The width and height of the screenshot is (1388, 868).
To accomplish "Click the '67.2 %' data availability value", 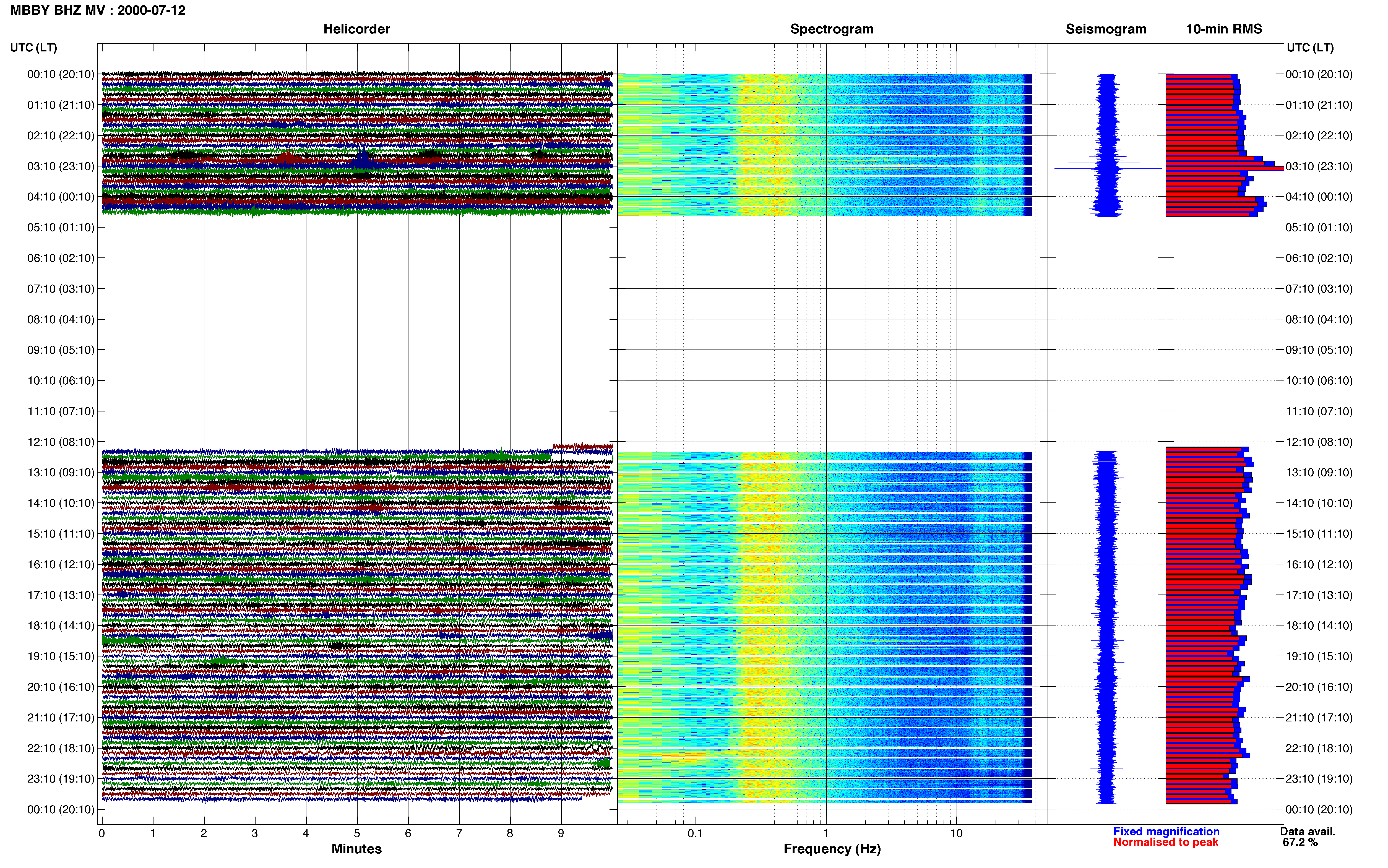I will pyautogui.click(x=1300, y=842).
